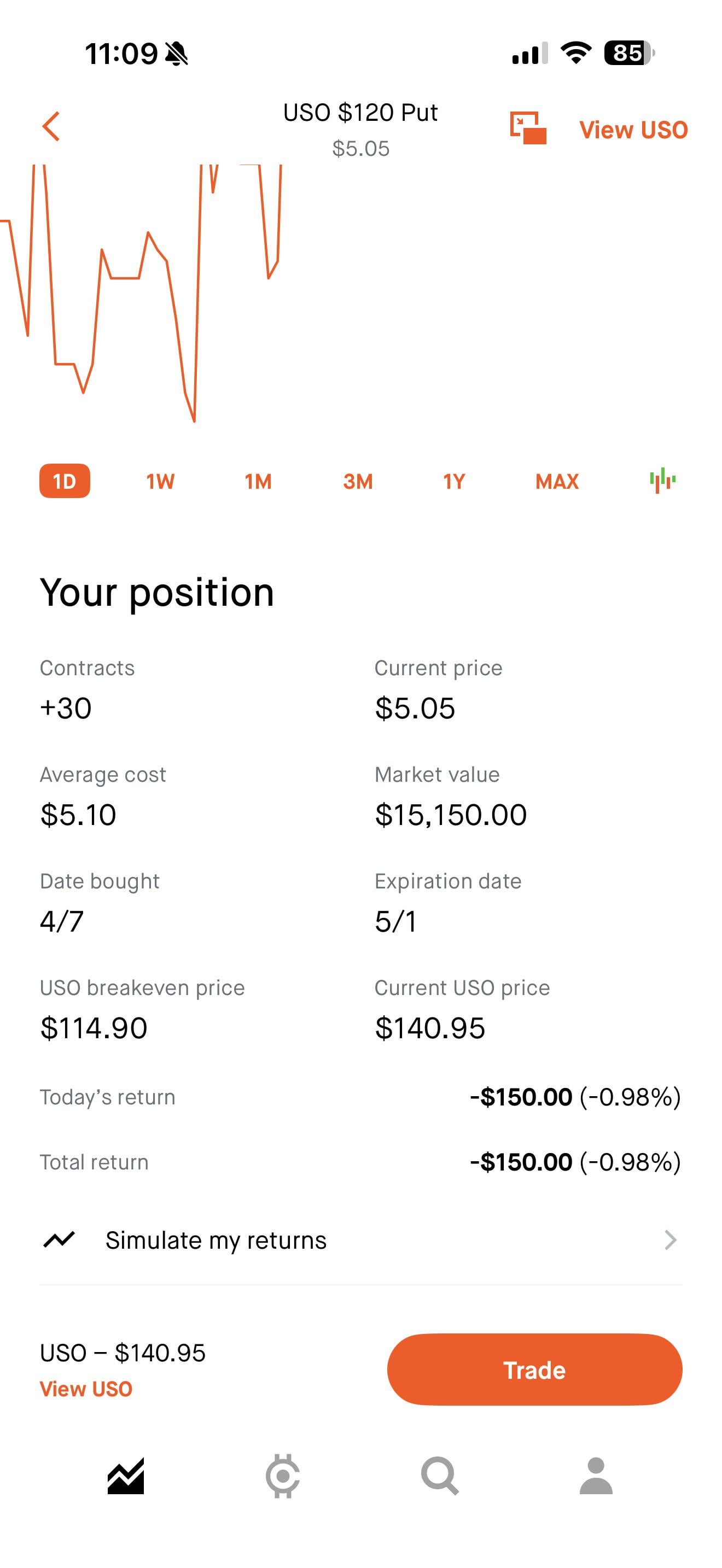Image resolution: width=722 pixels, height=1568 pixels.
Task: Switch to candlestick chart view
Action: click(662, 481)
